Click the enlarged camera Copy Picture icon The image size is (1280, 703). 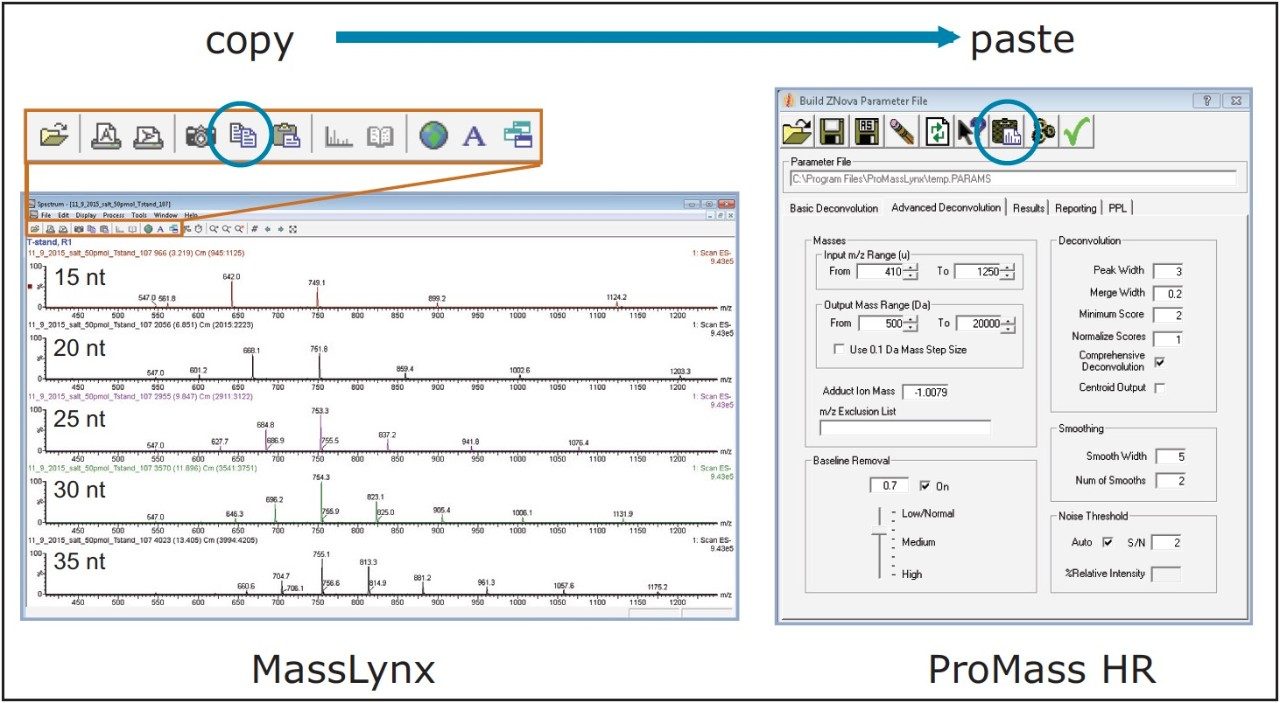click(x=201, y=136)
